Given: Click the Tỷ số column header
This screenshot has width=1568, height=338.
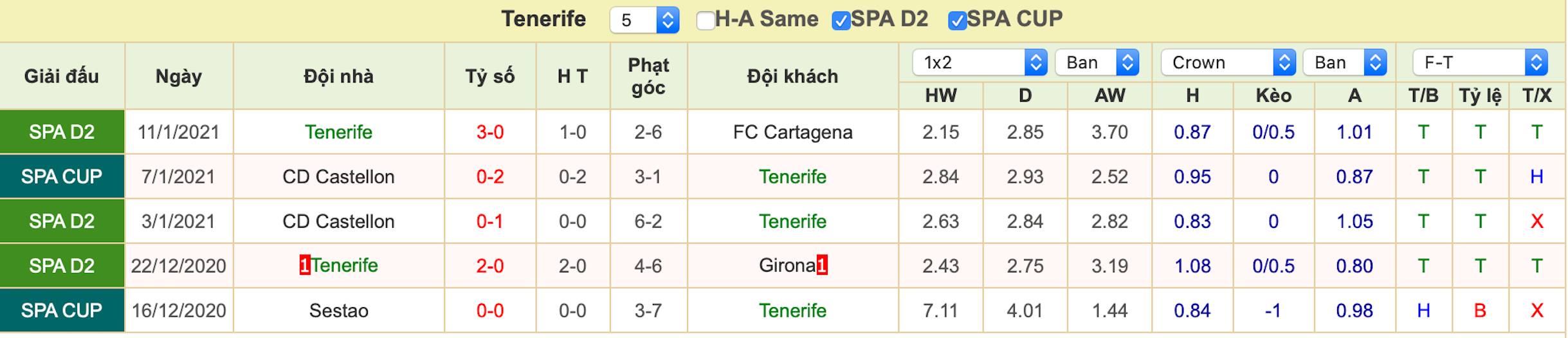Looking at the screenshot, I should tap(490, 77).
